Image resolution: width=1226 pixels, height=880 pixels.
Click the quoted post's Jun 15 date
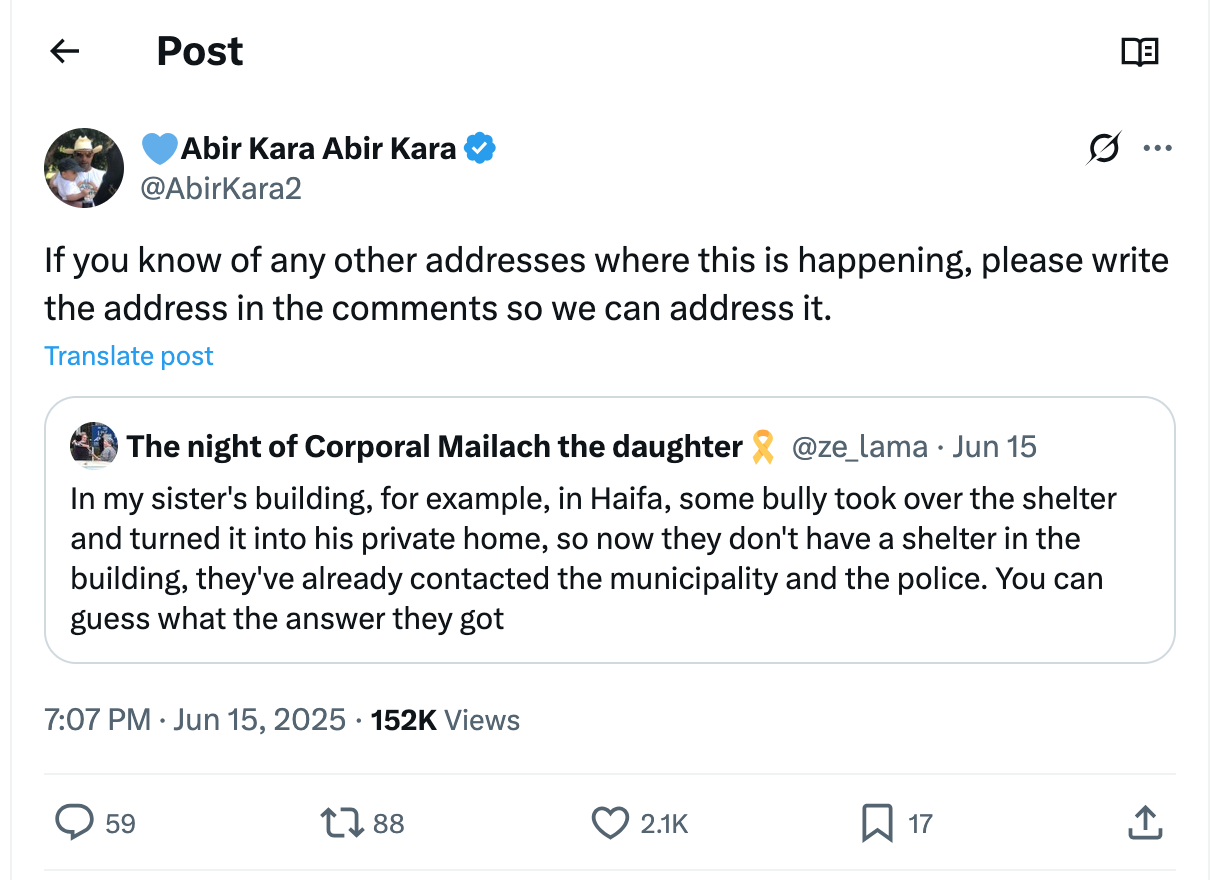click(994, 446)
